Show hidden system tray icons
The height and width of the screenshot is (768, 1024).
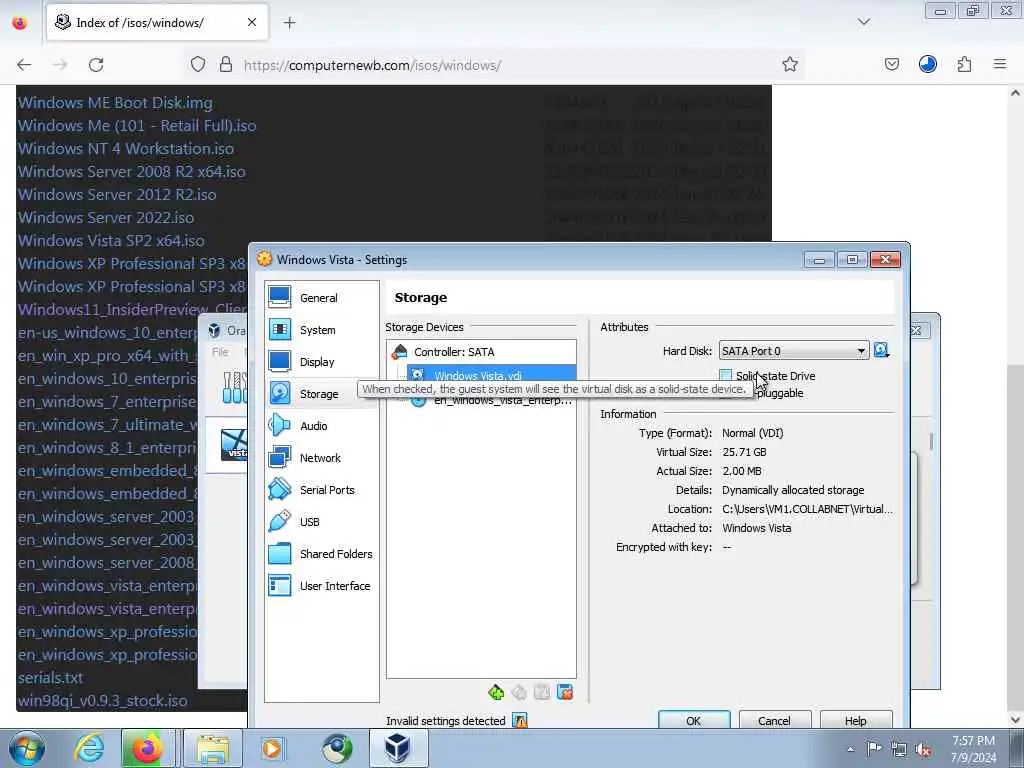(x=850, y=750)
